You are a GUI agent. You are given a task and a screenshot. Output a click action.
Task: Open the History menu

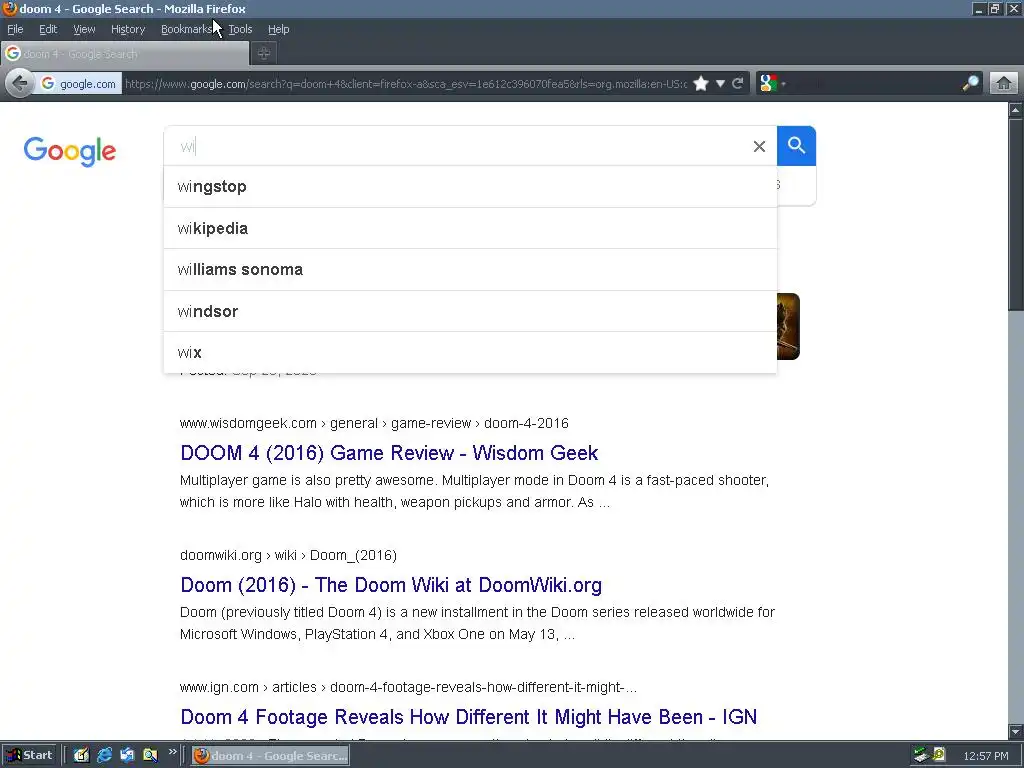127,29
